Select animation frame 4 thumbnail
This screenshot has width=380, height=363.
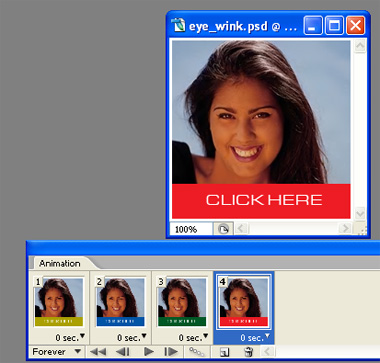point(244,303)
